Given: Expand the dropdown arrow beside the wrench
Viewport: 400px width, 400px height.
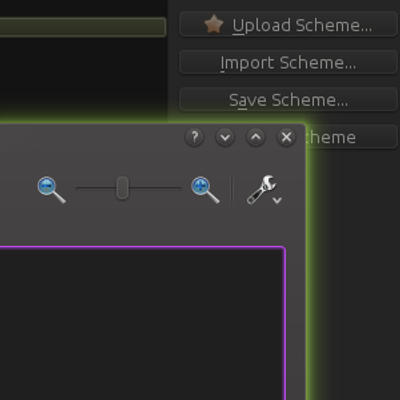Looking at the screenshot, I should click(x=277, y=200).
